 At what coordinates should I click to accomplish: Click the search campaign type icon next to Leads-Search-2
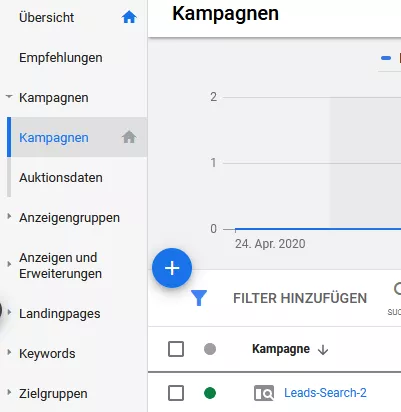(x=264, y=393)
